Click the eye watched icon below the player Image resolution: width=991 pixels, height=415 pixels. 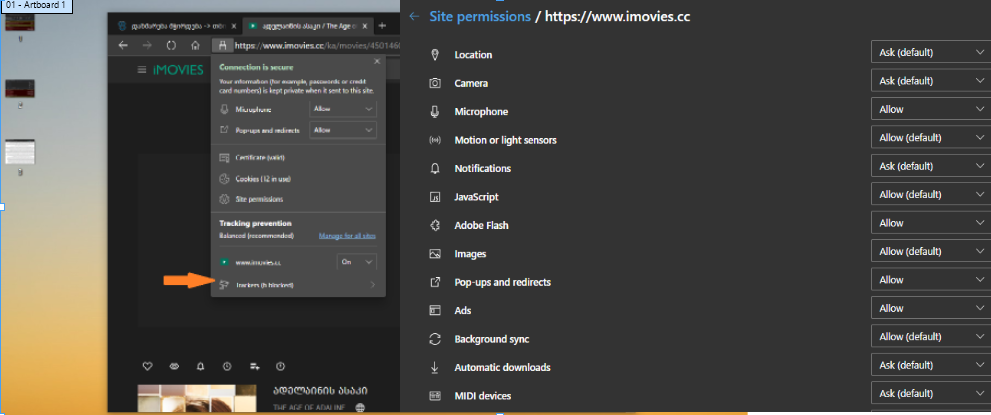pyautogui.click(x=174, y=365)
